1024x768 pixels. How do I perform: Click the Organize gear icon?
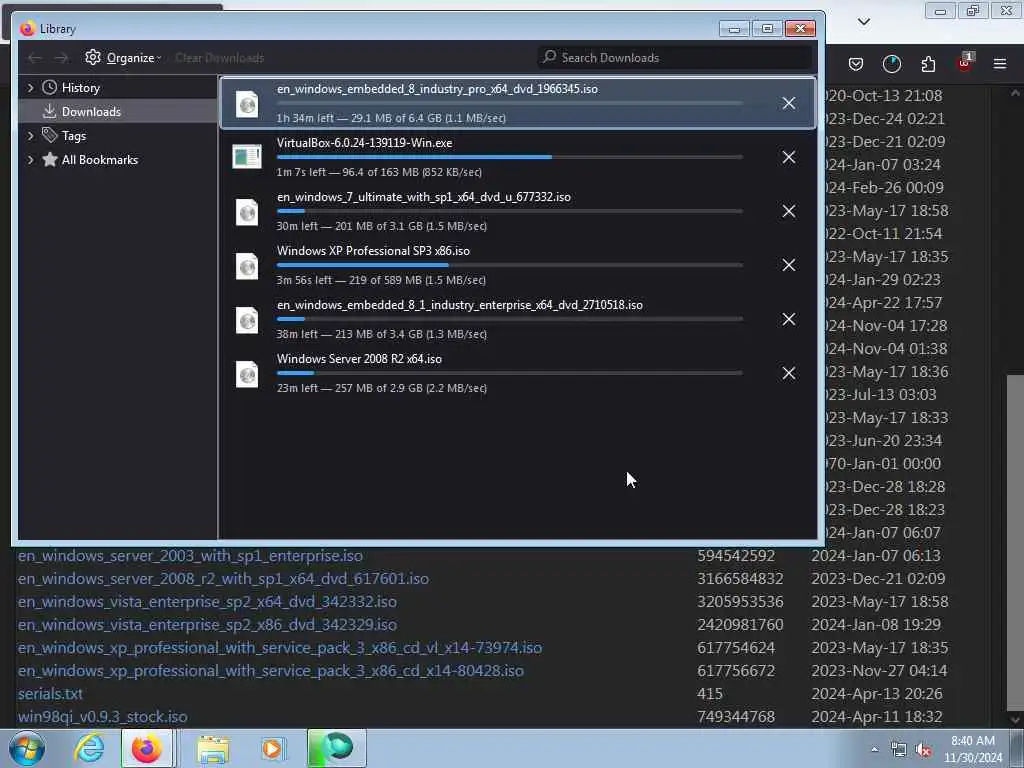tap(93, 57)
